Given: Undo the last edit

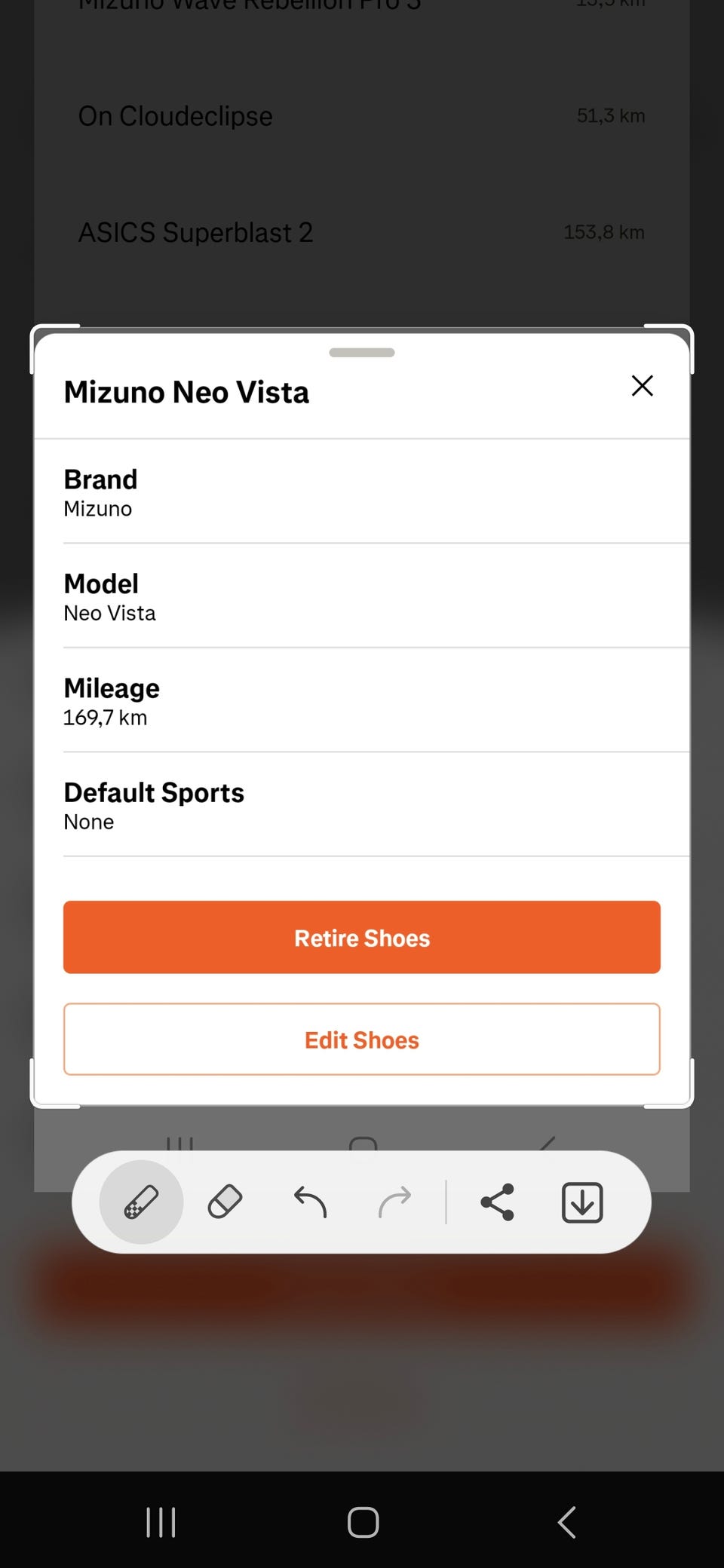Looking at the screenshot, I should pyautogui.click(x=310, y=1202).
